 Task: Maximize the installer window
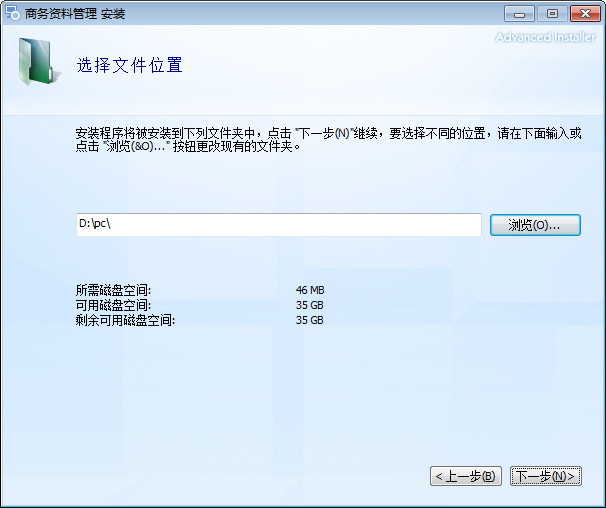(x=550, y=13)
